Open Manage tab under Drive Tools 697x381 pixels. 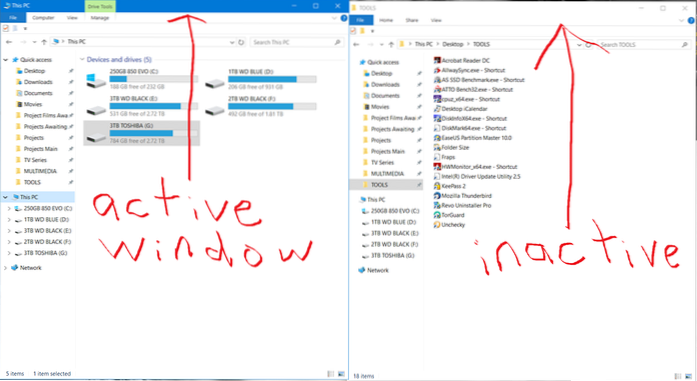(x=100, y=18)
